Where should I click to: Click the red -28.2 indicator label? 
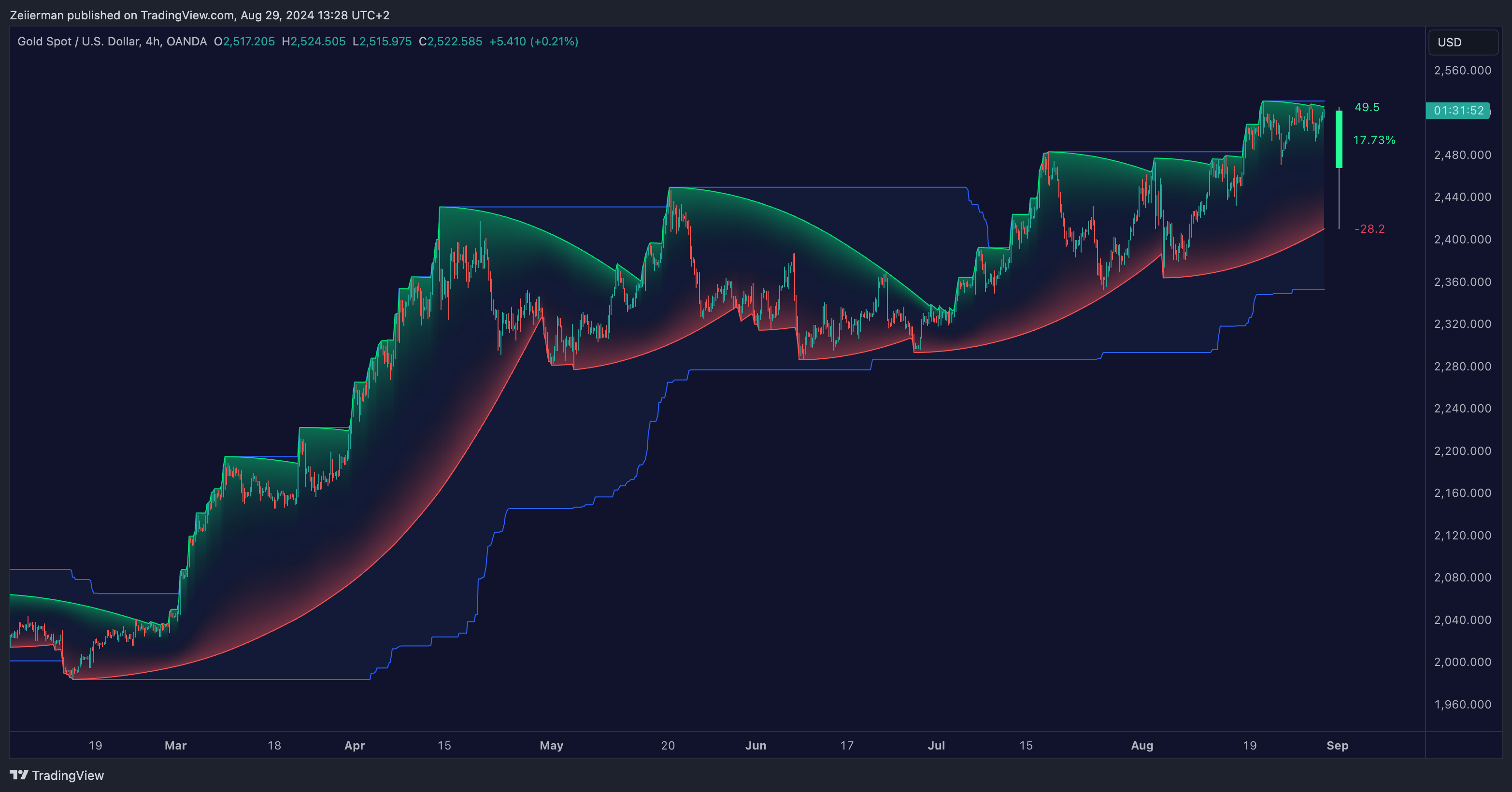1369,229
